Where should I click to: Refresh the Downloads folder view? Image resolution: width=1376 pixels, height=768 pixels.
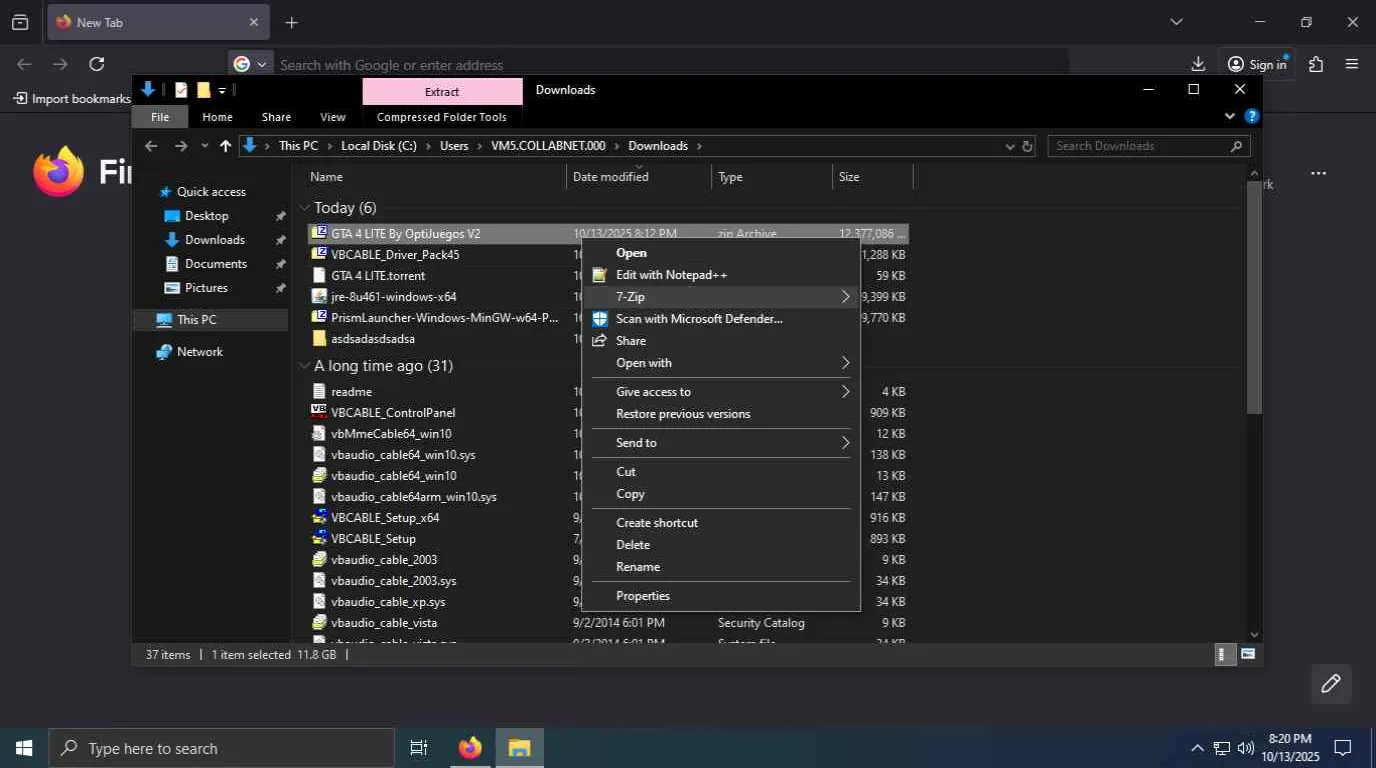(1027, 146)
